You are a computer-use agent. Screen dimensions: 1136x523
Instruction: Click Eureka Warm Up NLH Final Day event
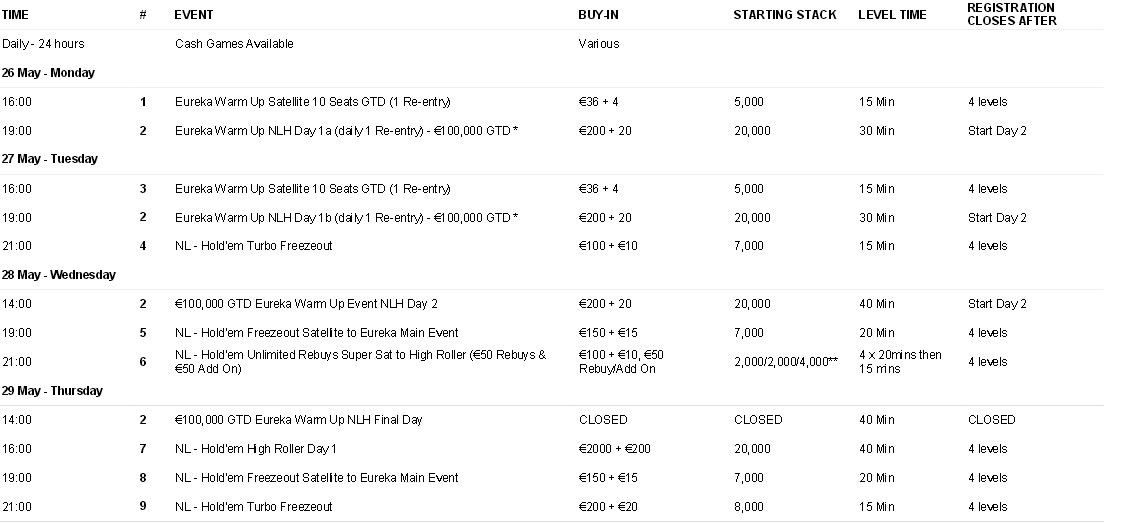(x=298, y=420)
